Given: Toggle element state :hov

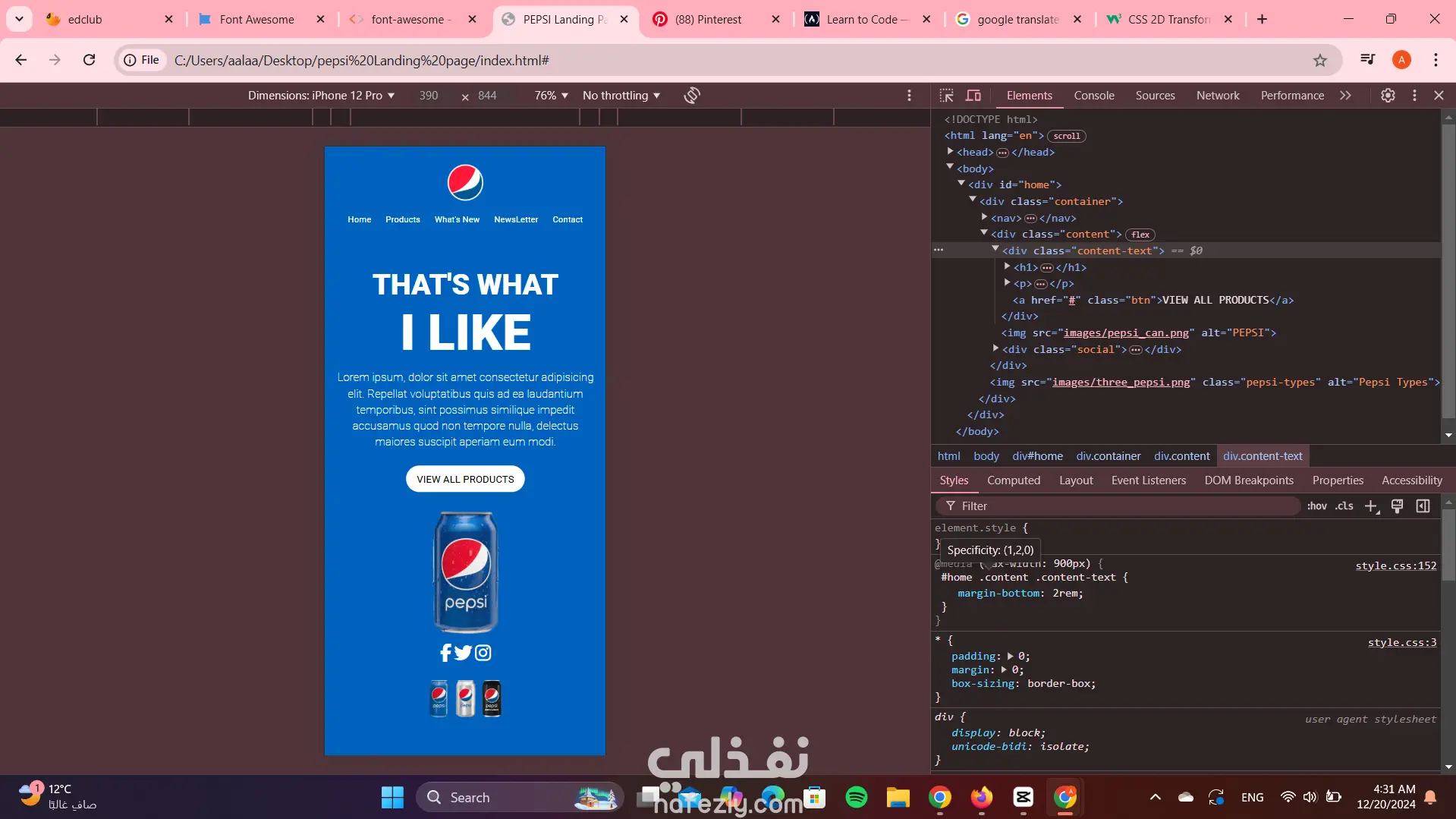Looking at the screenshot, I should 1317,506.
